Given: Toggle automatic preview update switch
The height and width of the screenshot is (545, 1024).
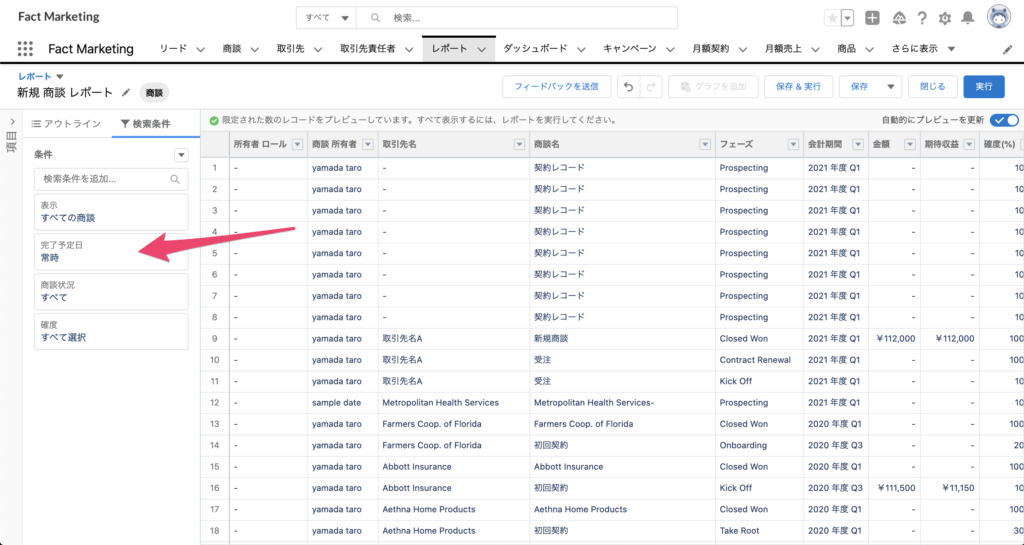Looking at the screenshot, I should pyautogui.click(x=1005, y=120).
